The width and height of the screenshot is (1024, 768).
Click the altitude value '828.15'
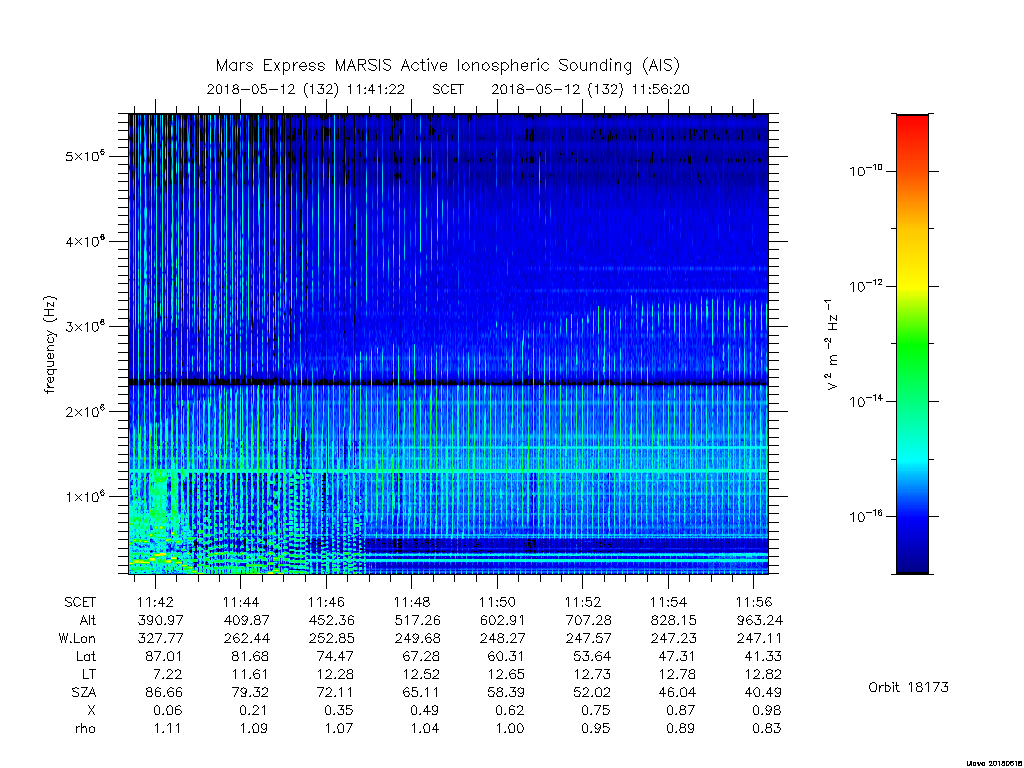tap(673, 620)
